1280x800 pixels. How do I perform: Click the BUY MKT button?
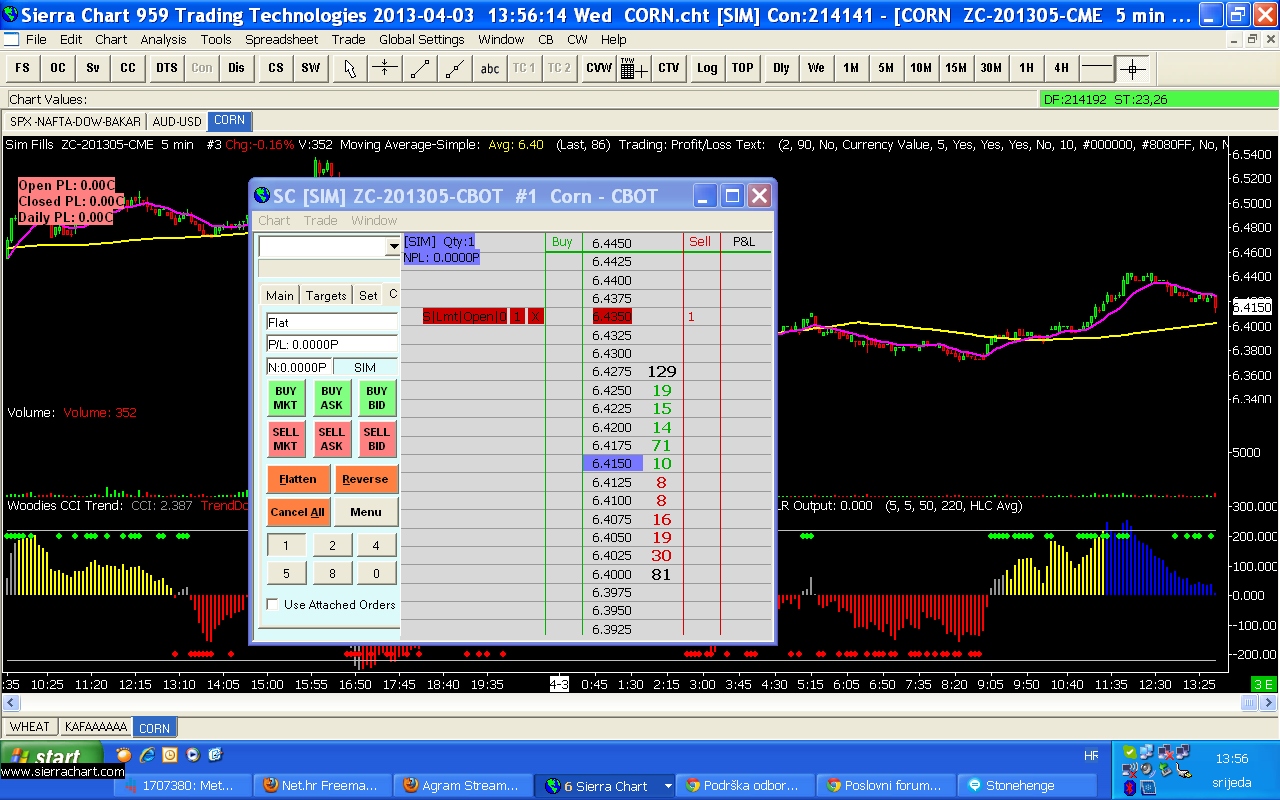(x=286, y=398)
